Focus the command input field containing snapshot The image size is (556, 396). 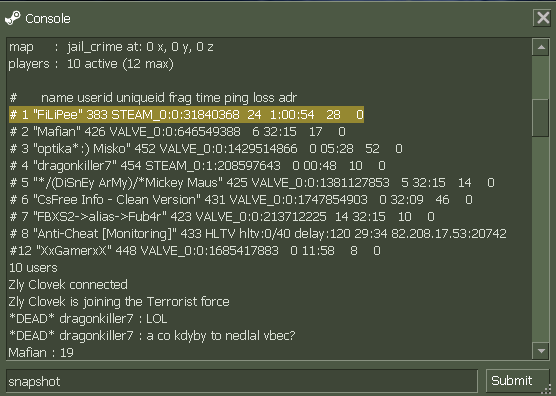point(242,381)
